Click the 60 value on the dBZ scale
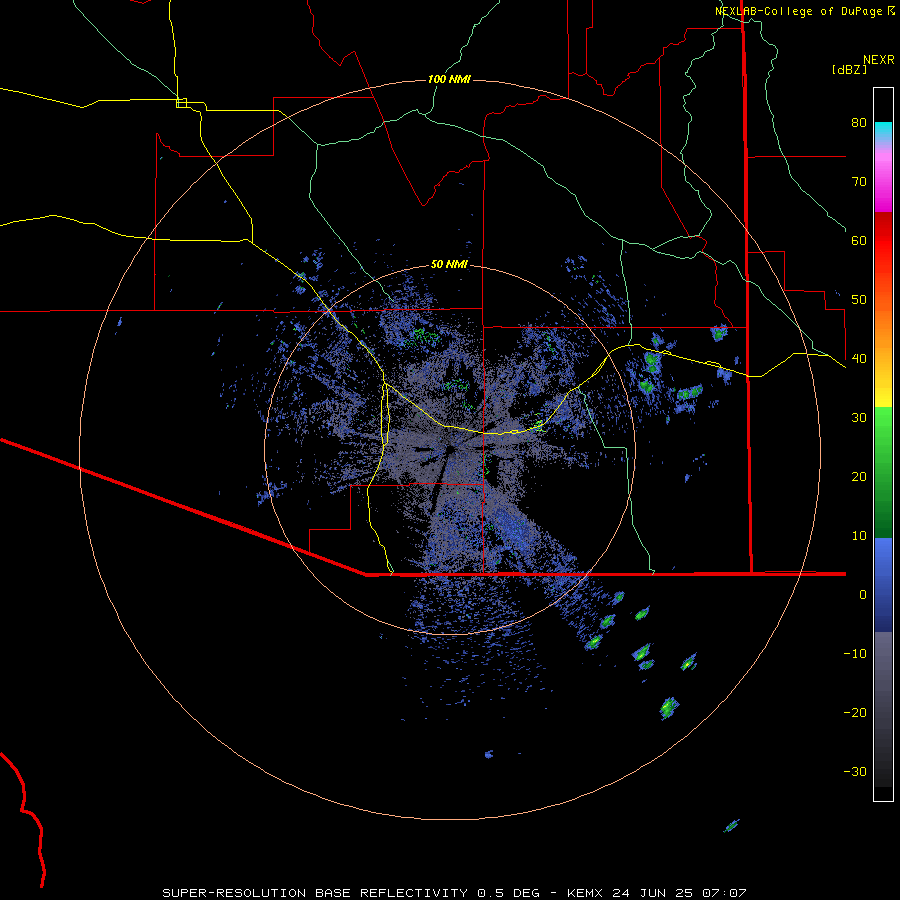 [859, 240]
